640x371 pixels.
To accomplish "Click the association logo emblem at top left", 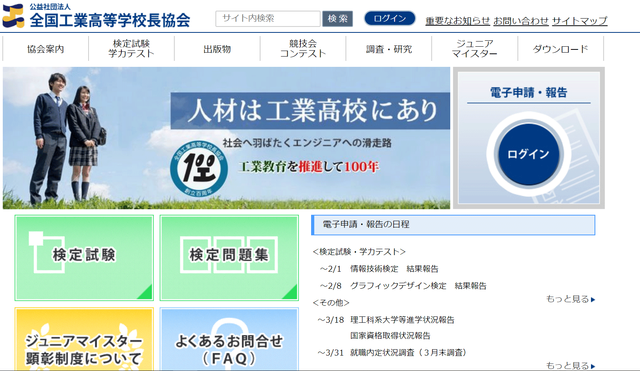I will click(x=13, y=16).
